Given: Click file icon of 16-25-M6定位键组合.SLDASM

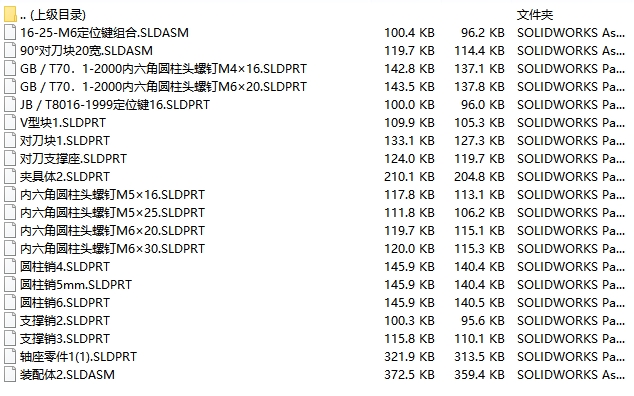Looking at the screenshot, I should (x=10, y=32).
